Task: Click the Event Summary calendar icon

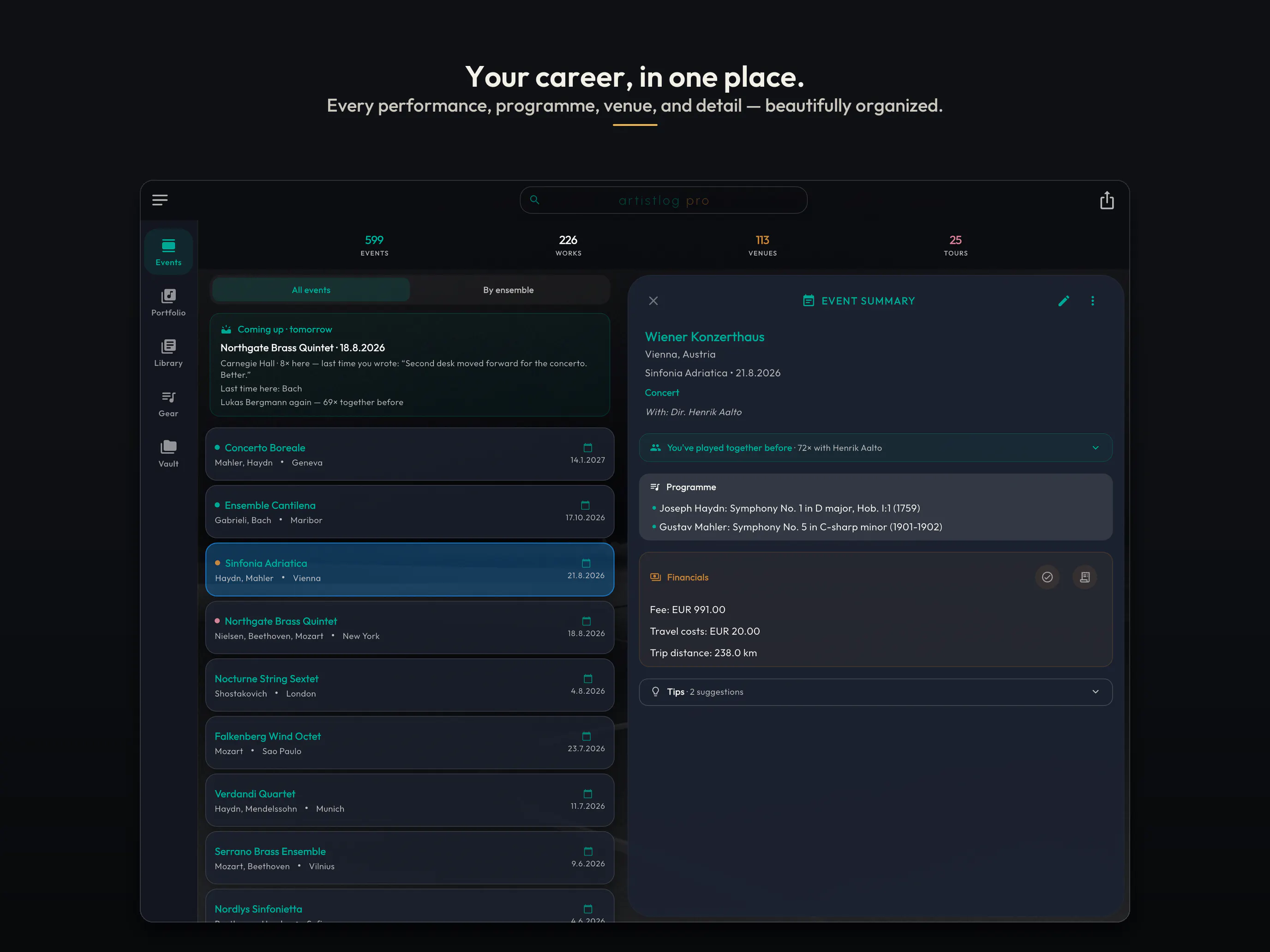Action: (x=809, y=301)
